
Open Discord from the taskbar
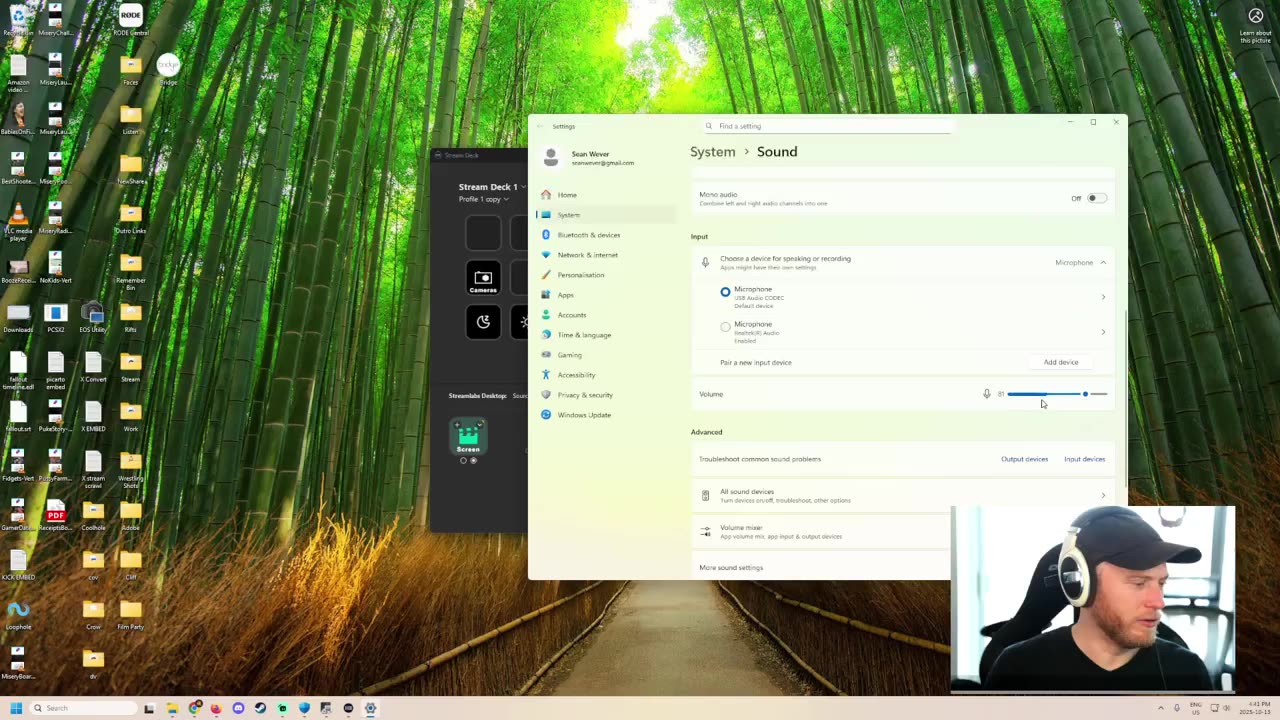(238, 708)
